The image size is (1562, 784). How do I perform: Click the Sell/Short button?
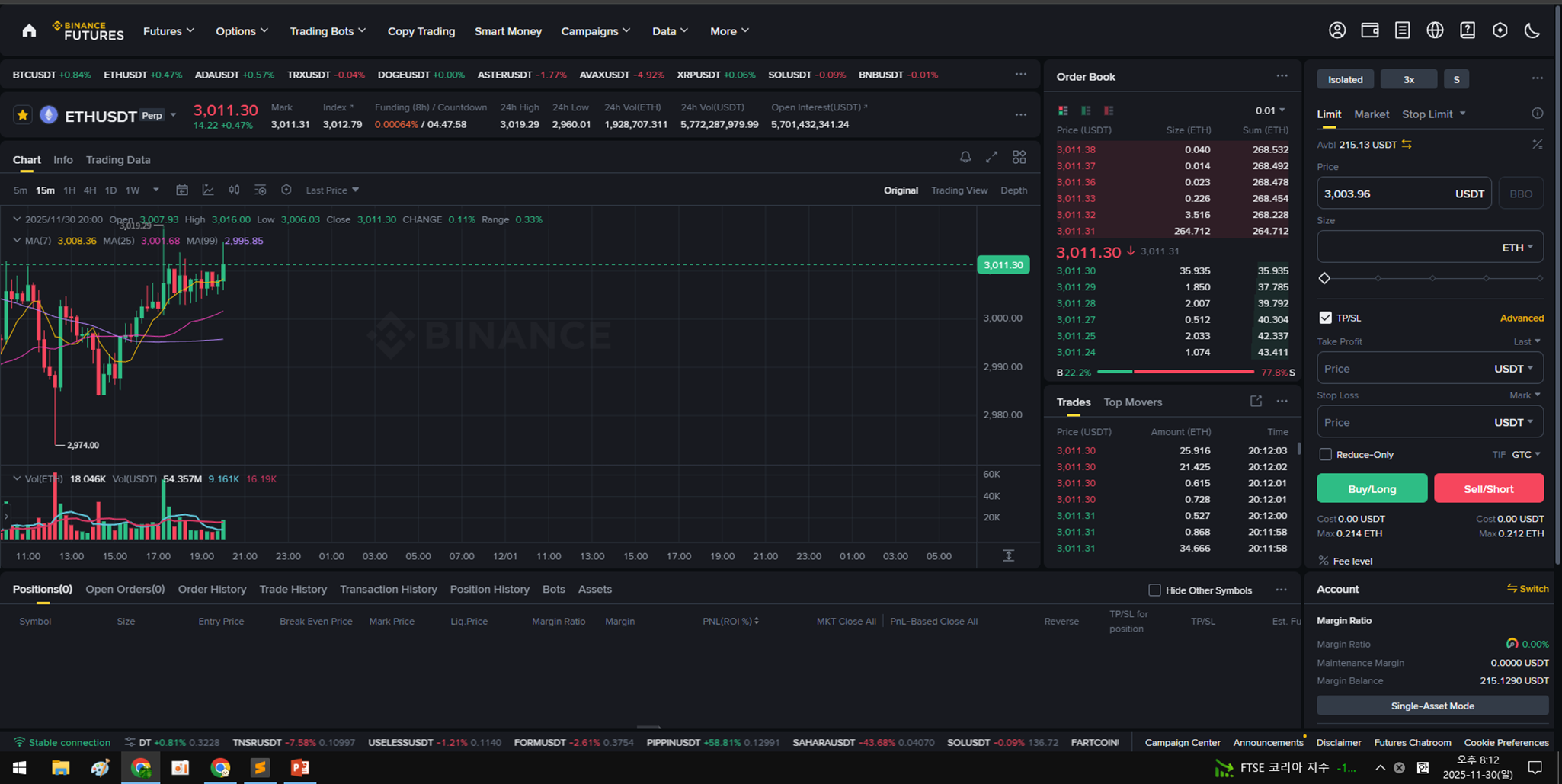pos(1489,488)
